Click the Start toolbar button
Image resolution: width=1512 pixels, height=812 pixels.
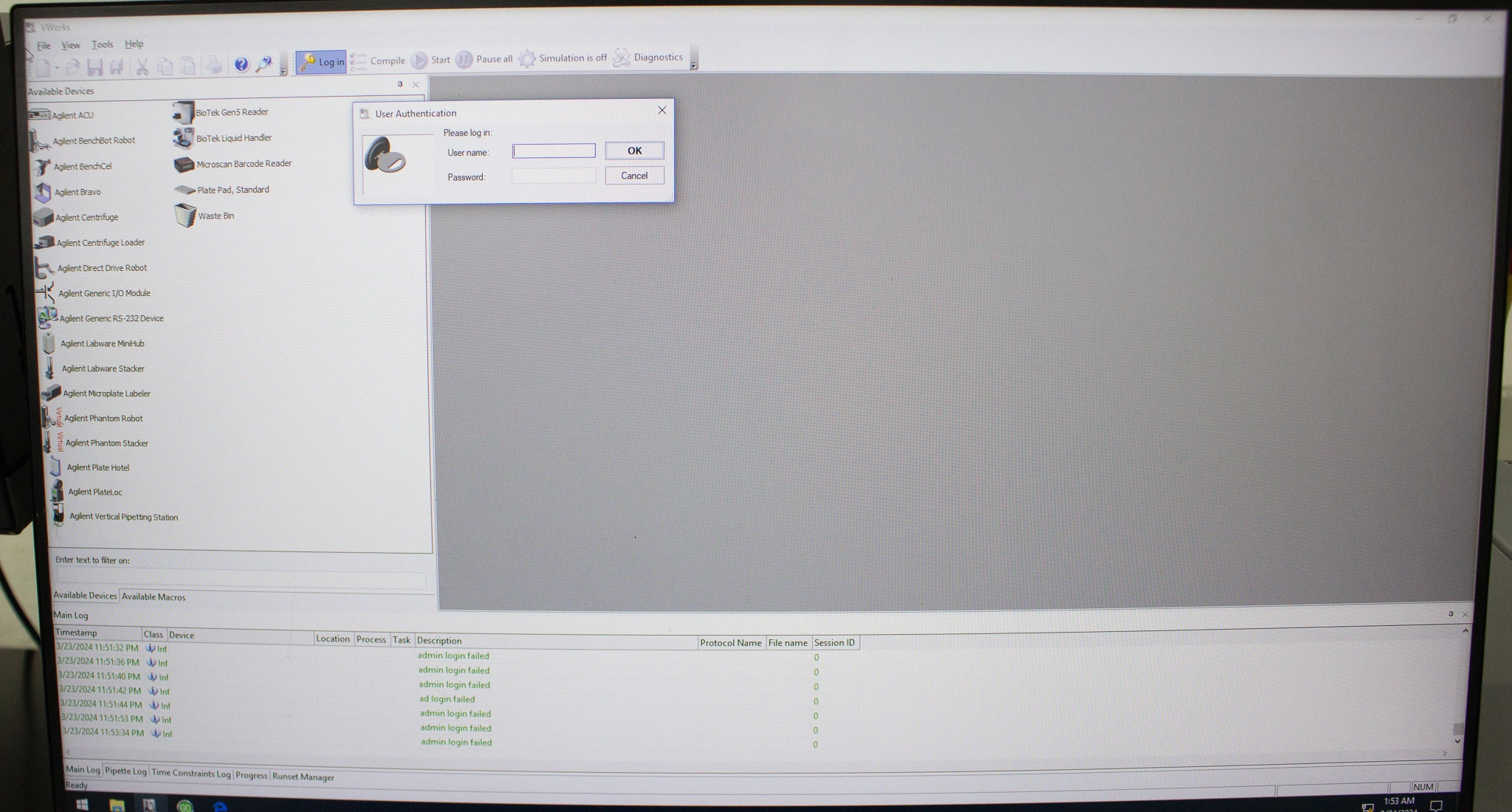click(431, 60)
